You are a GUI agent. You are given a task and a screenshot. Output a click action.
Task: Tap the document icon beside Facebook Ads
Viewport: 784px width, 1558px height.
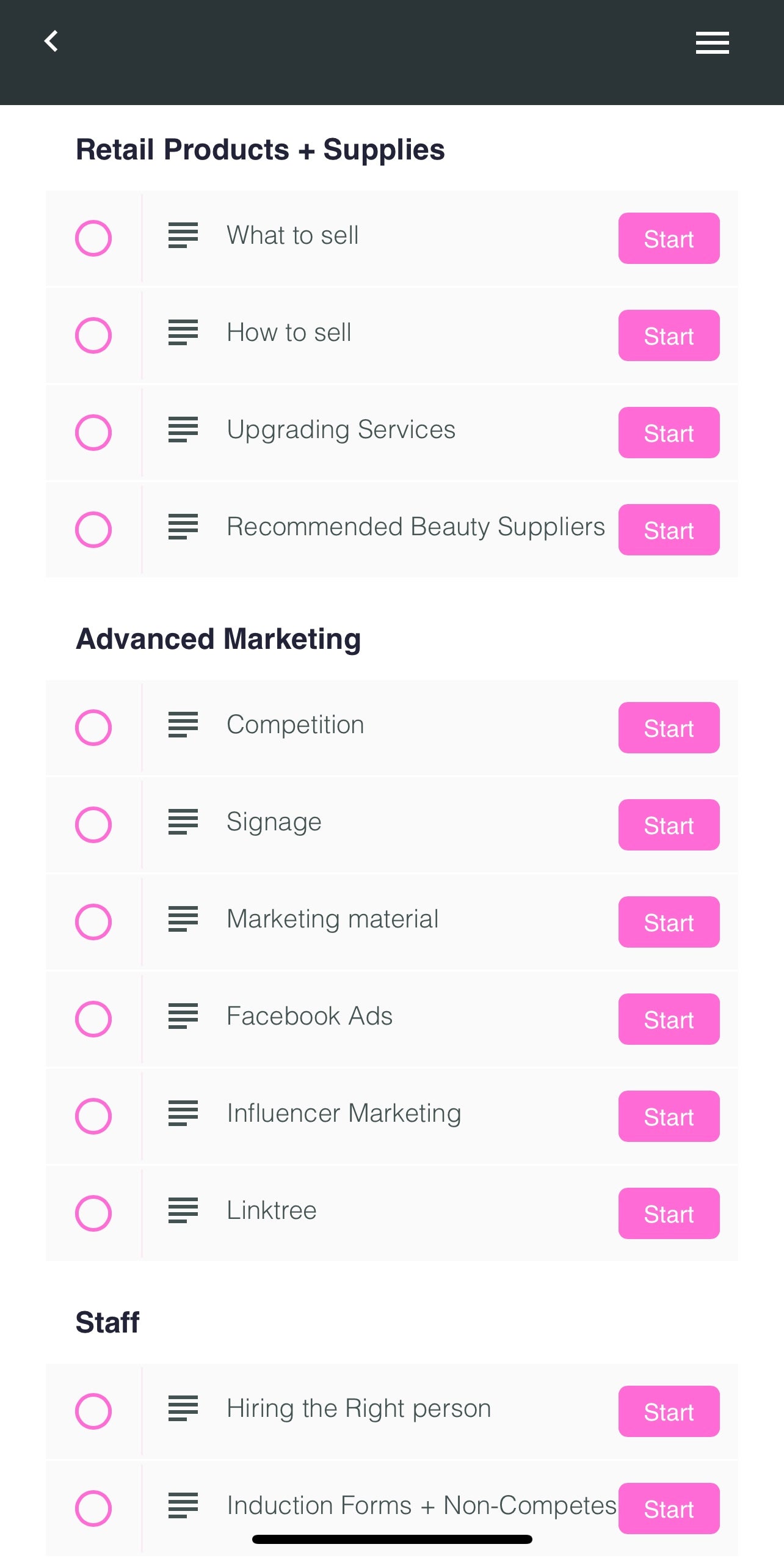point(183,1016)
